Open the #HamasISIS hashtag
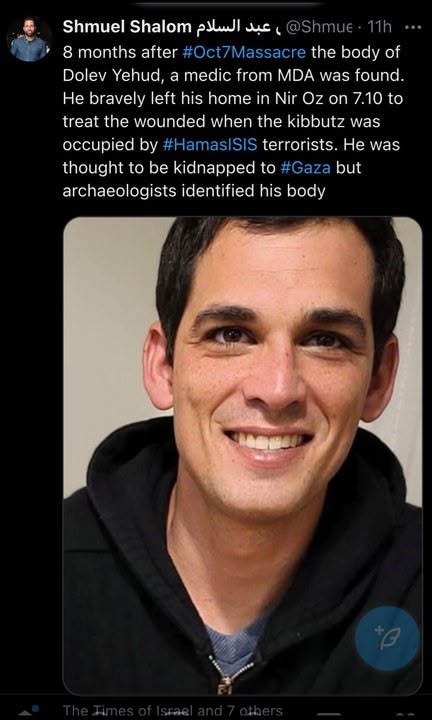The width and height of the screenshot is (432, 720). click(212, 145)
